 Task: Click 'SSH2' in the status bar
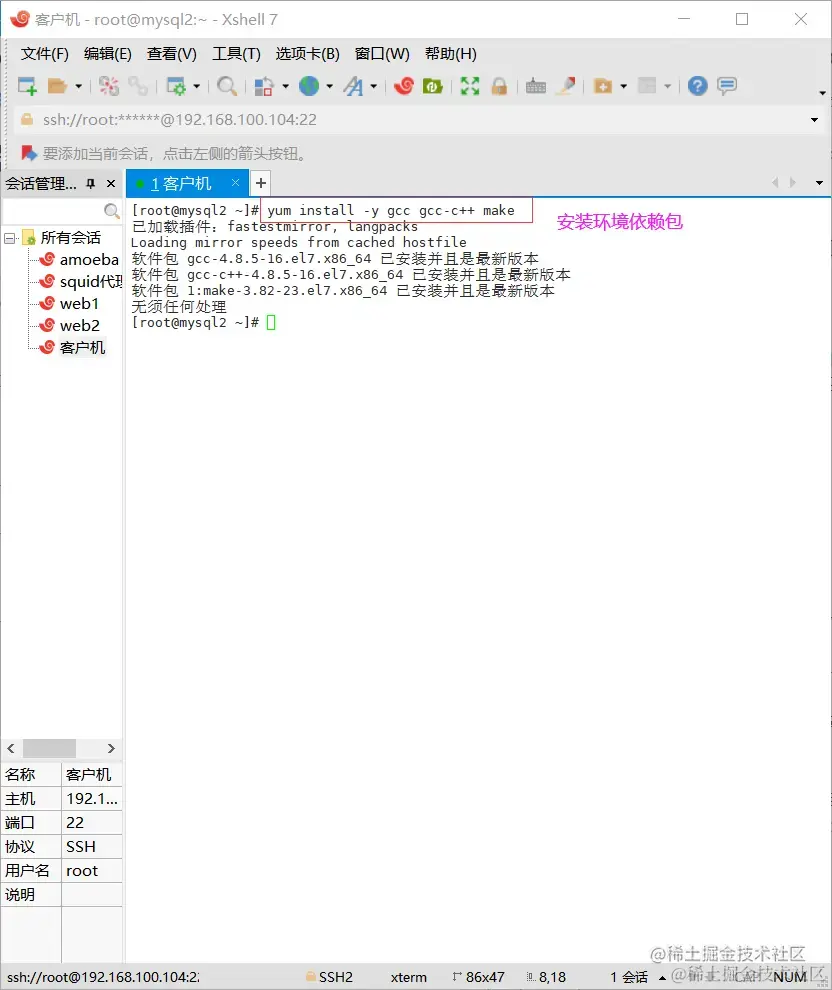pyautogui.click(x=335, y=977)
